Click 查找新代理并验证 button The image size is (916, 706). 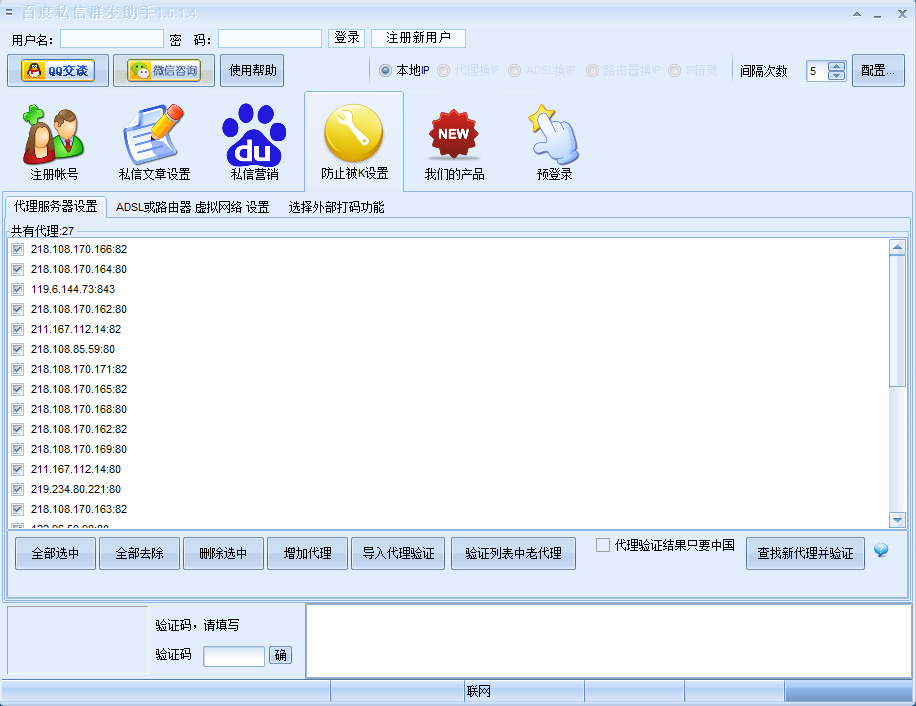coord(805,553)
